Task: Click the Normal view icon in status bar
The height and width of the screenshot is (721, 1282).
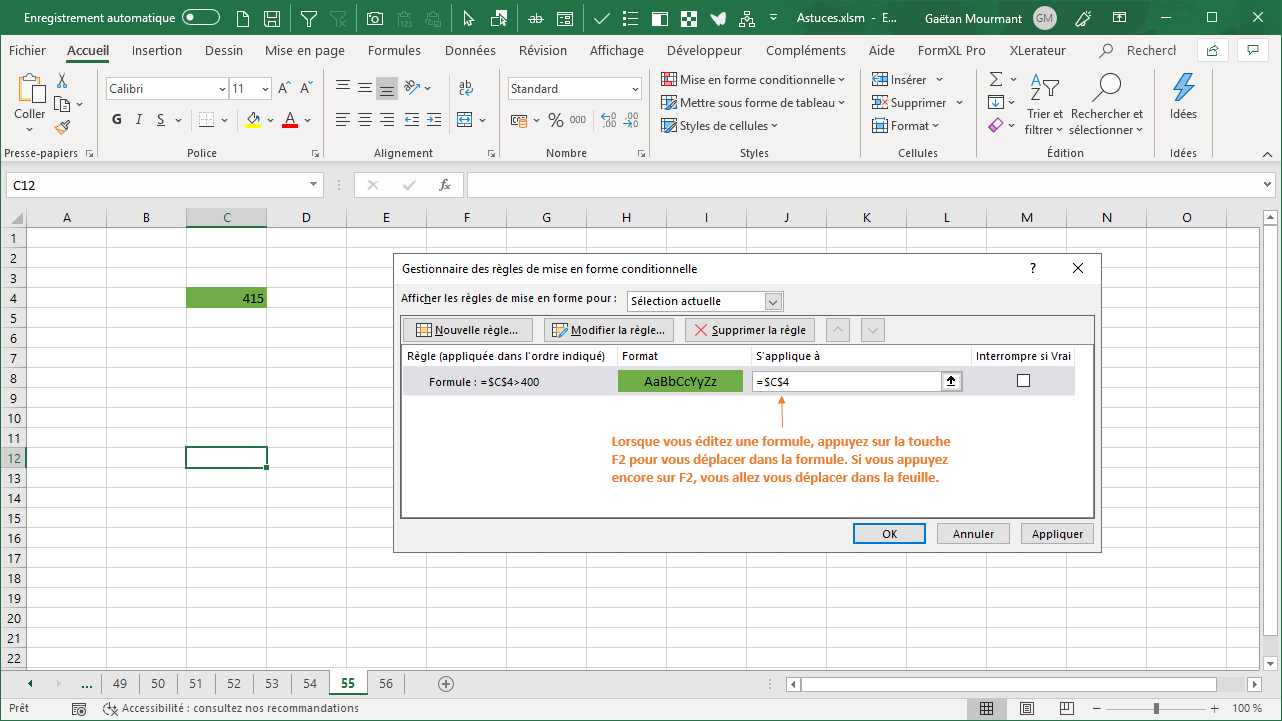Action: [x=986, y=709]
